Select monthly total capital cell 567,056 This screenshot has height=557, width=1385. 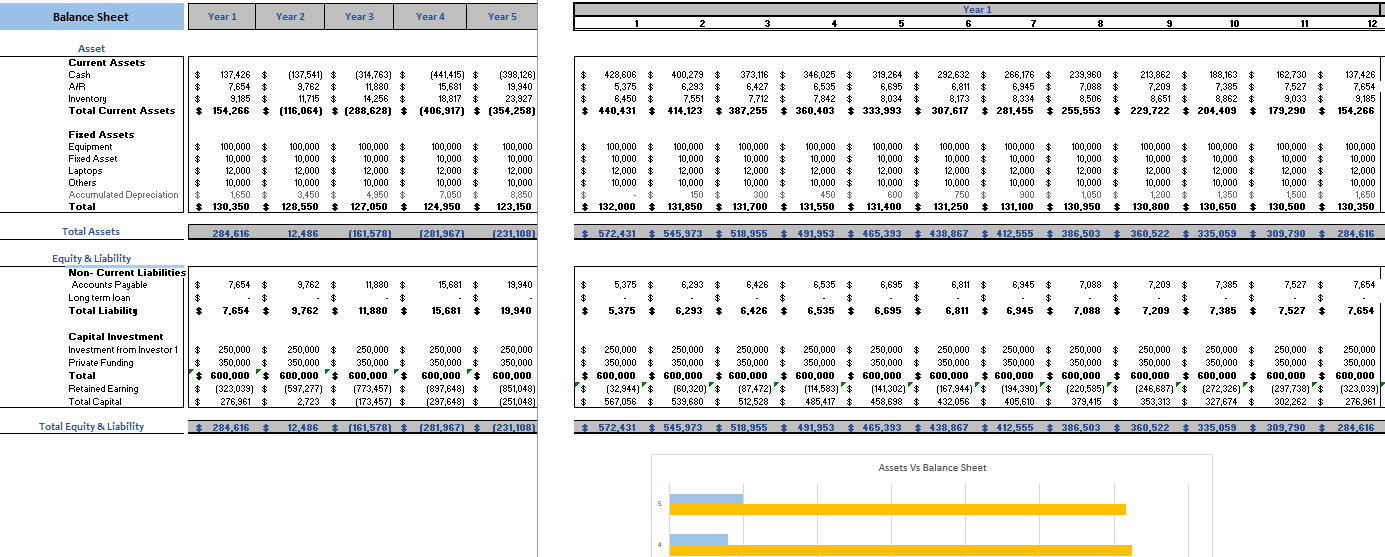(x=621, y=401)
